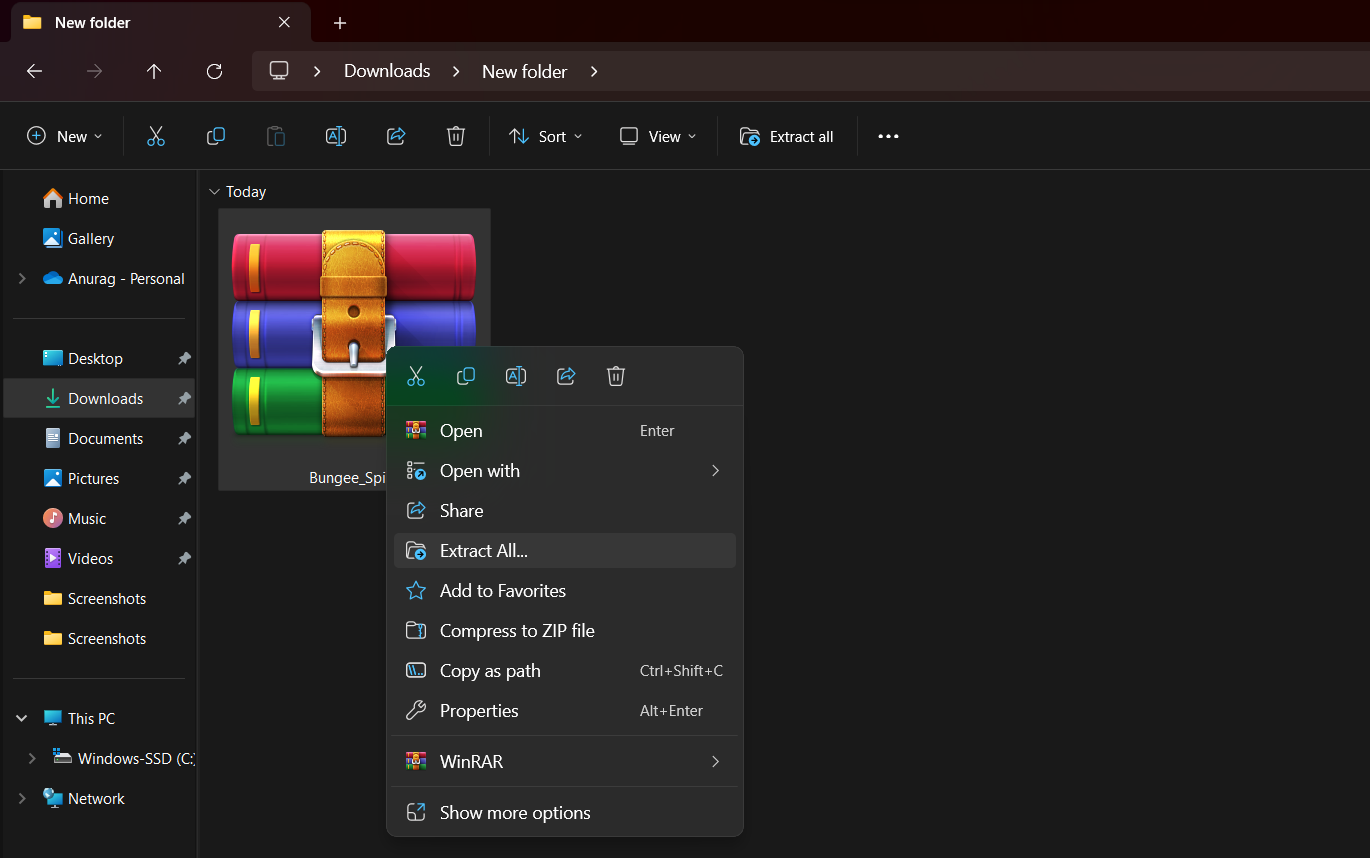Viewport: 1370px width, 858px height.
Task: Open the See more three-dots menu
Action: 888,136
